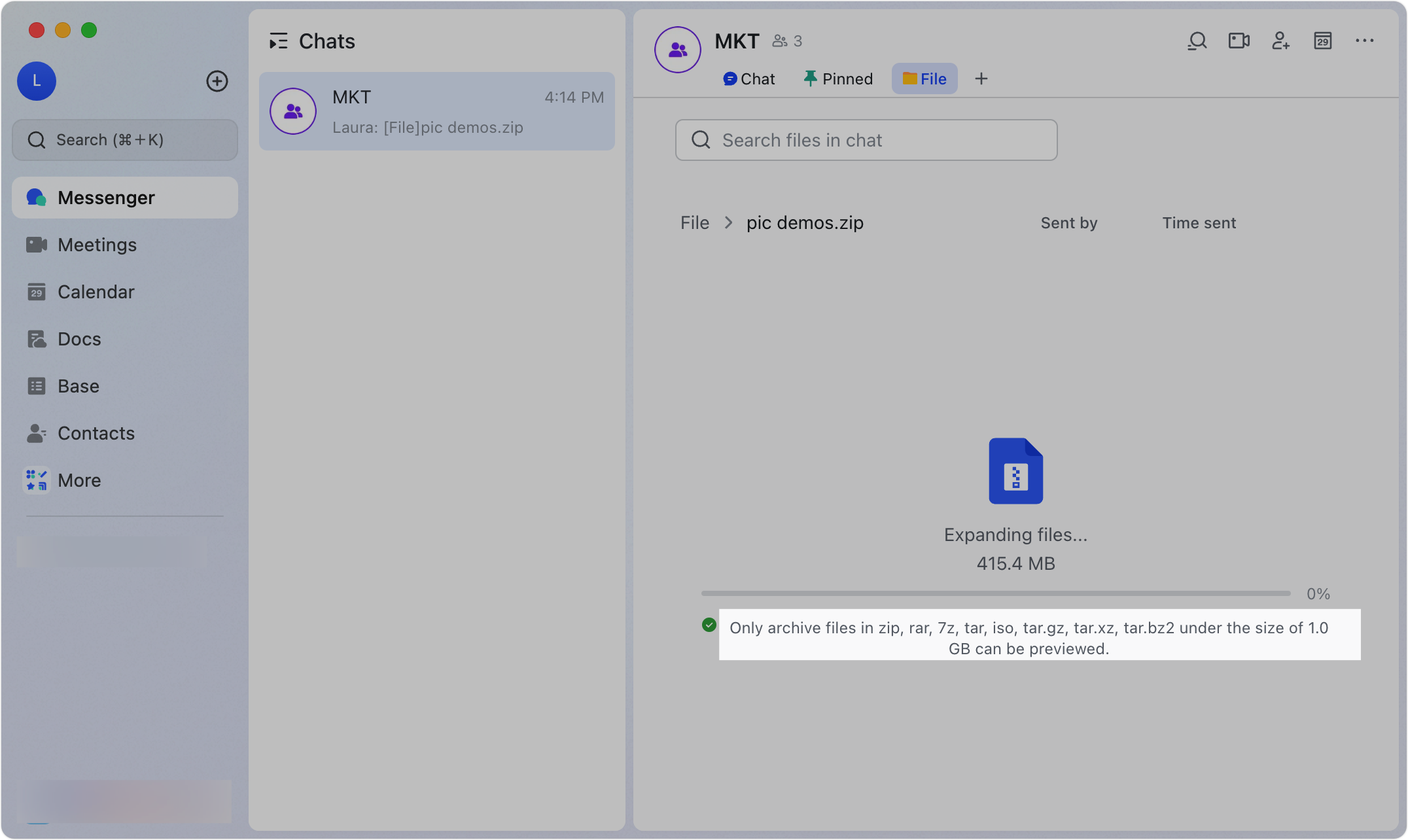The image size is (1408, 840).
Task: Click More in the sidebar
Action: coord(79,480)
